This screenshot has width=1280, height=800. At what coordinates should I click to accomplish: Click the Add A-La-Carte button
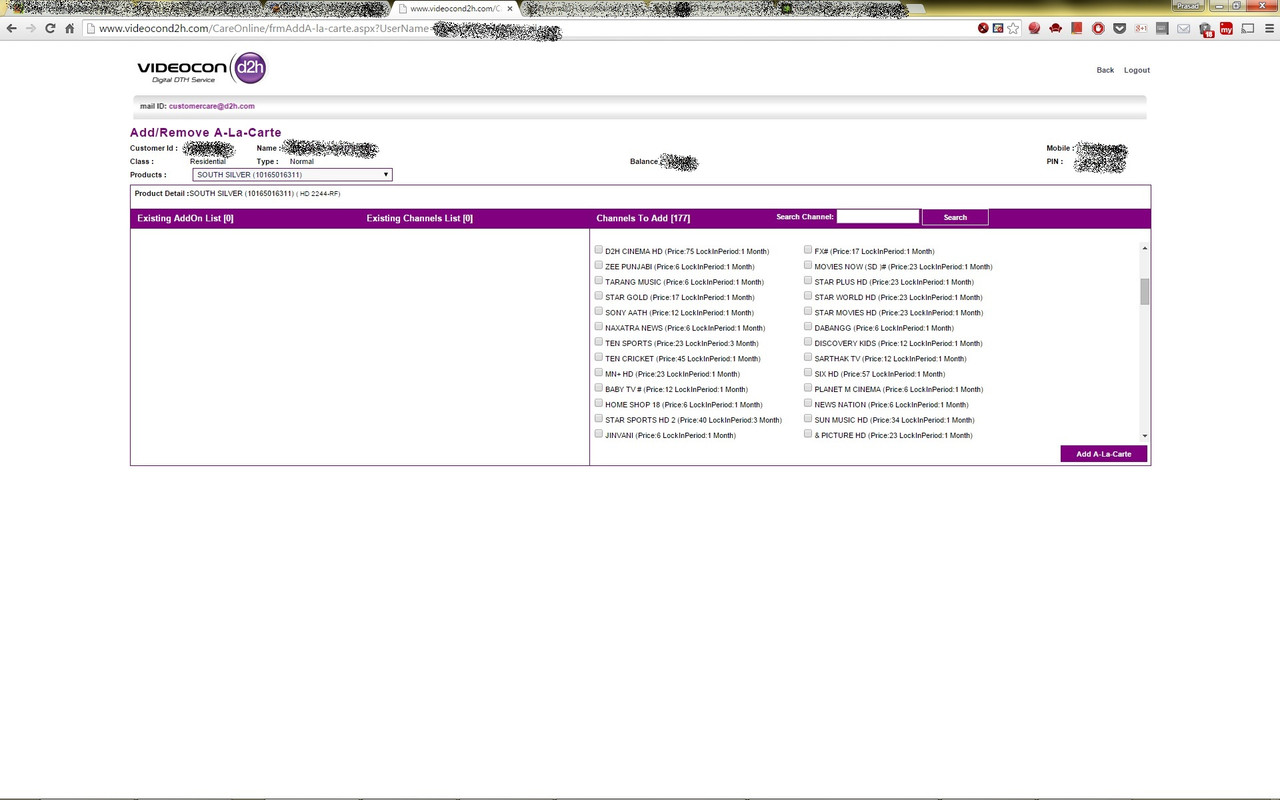tap(1104, 454)
